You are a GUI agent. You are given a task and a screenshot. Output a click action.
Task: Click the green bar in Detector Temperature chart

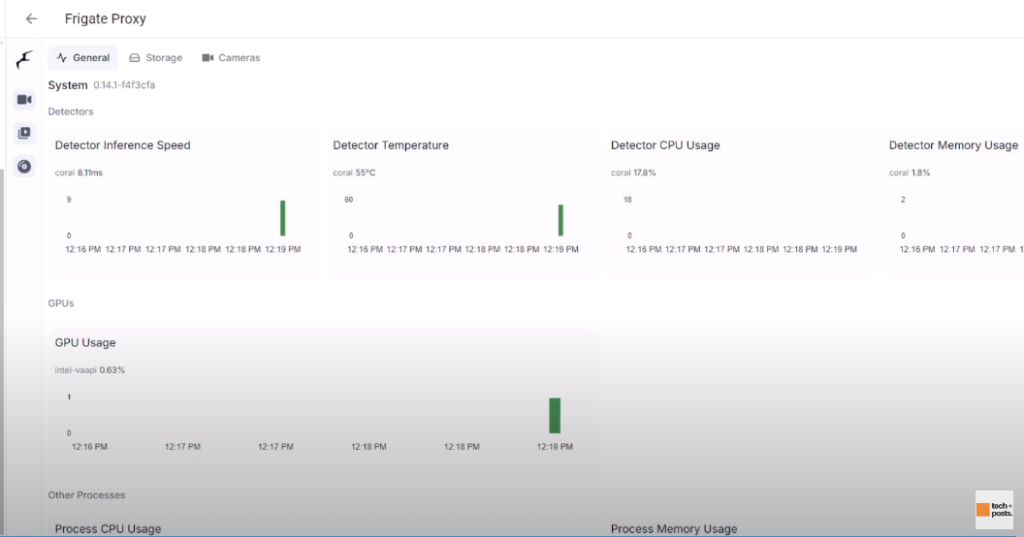560,220
